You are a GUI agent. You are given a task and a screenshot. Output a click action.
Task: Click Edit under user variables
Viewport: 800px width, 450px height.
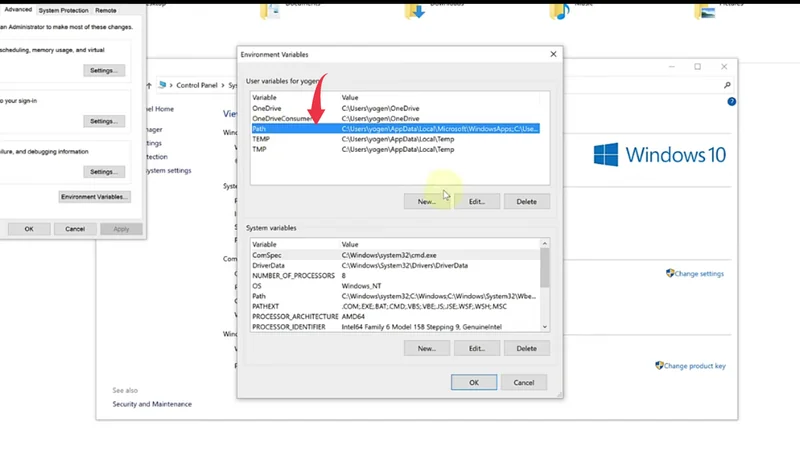476,201
